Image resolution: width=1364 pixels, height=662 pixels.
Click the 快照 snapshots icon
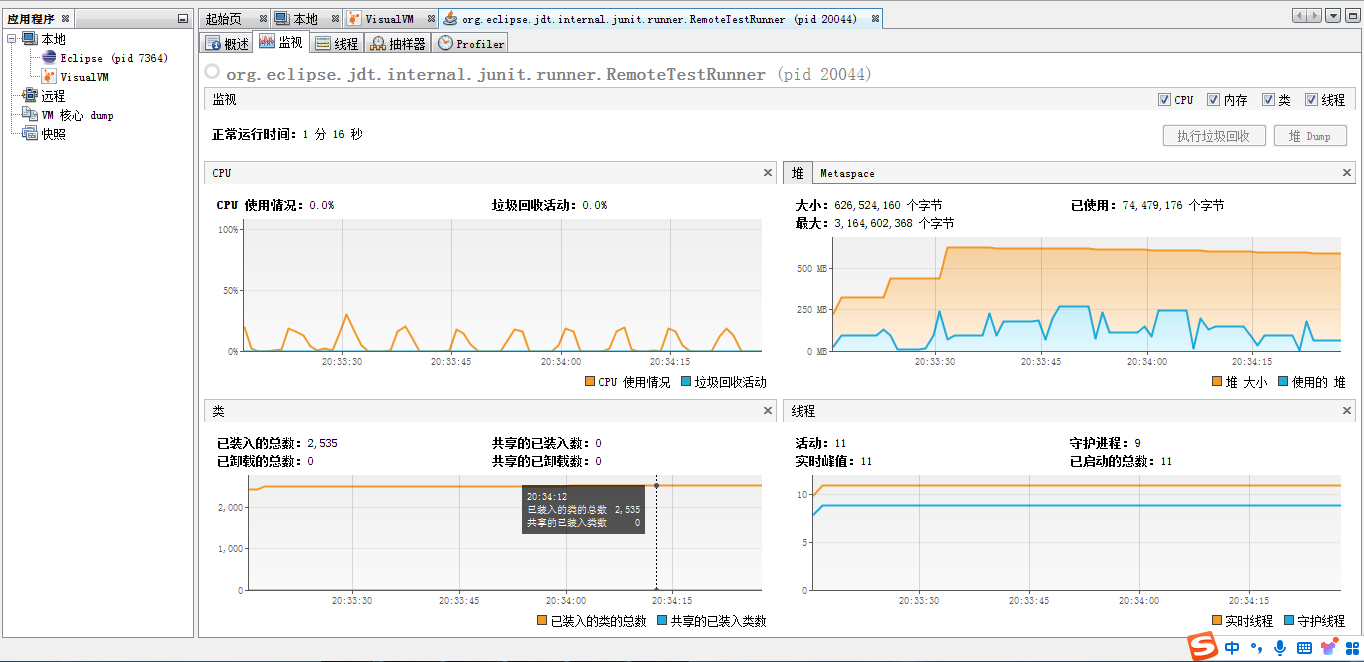pos(29,134)
